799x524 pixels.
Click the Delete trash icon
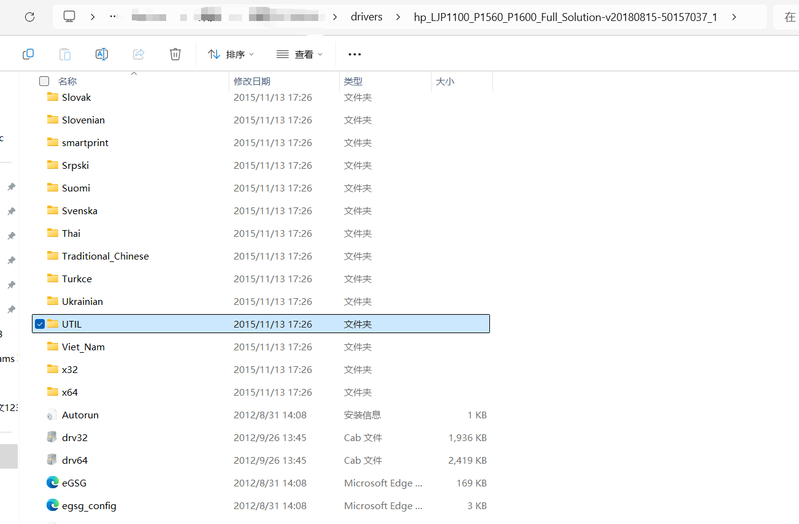[x=175, y=54]
